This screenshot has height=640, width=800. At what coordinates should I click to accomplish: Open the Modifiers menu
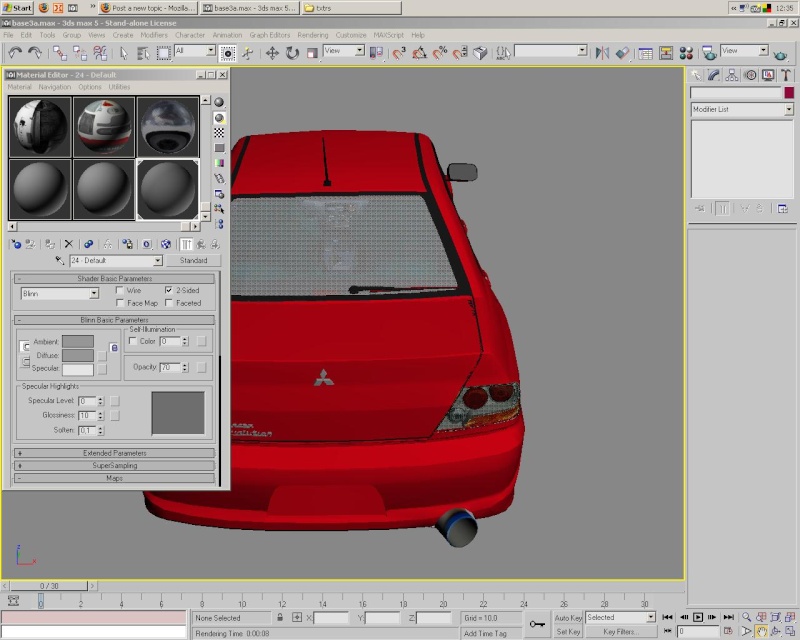click(154, 35)
